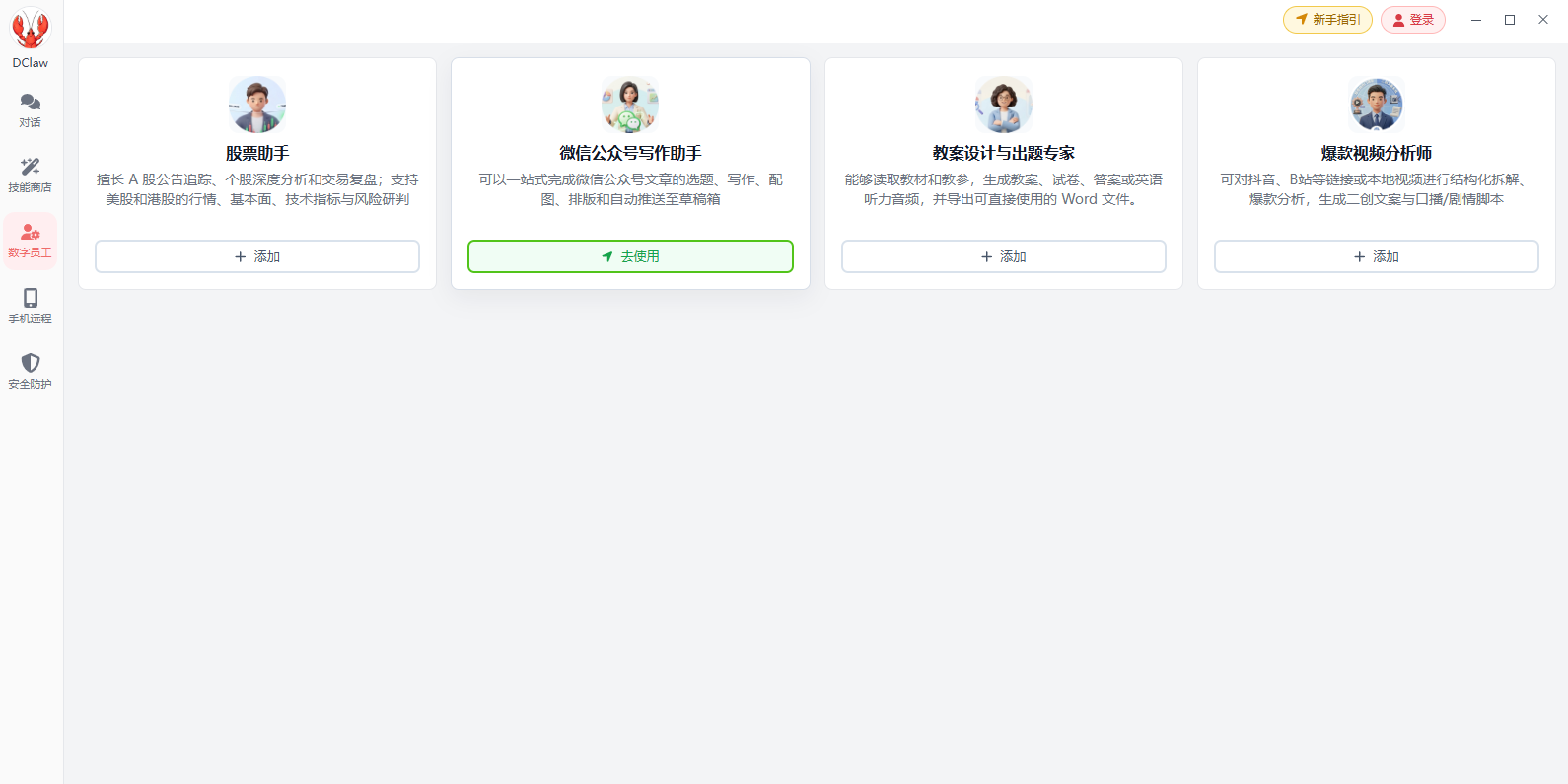Click the 股票助手 description starting 擅长 A 股

[257, 189]
